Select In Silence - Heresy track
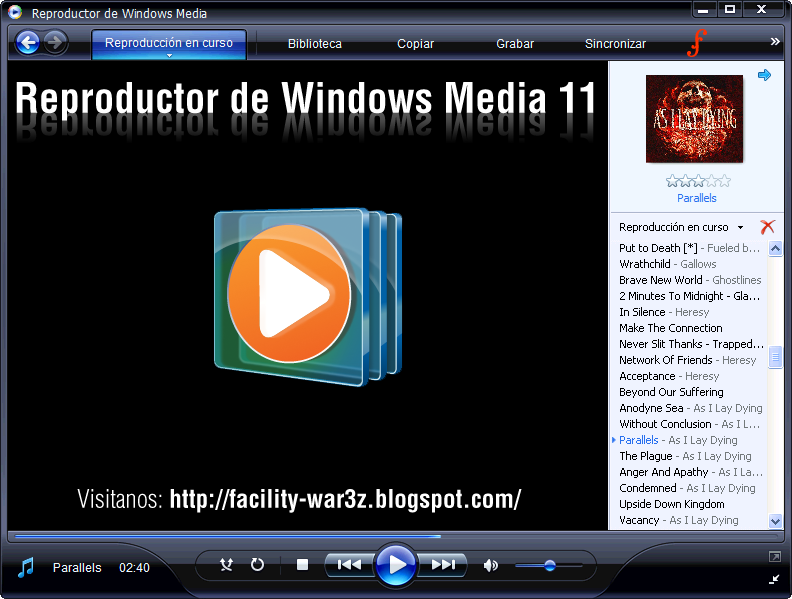 (664, 312)
